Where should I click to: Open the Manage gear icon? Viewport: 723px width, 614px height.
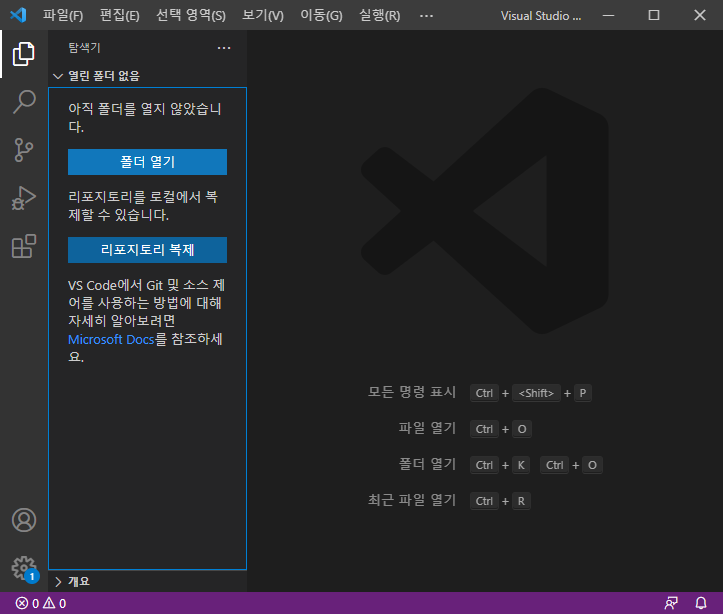tap(24, 568)
